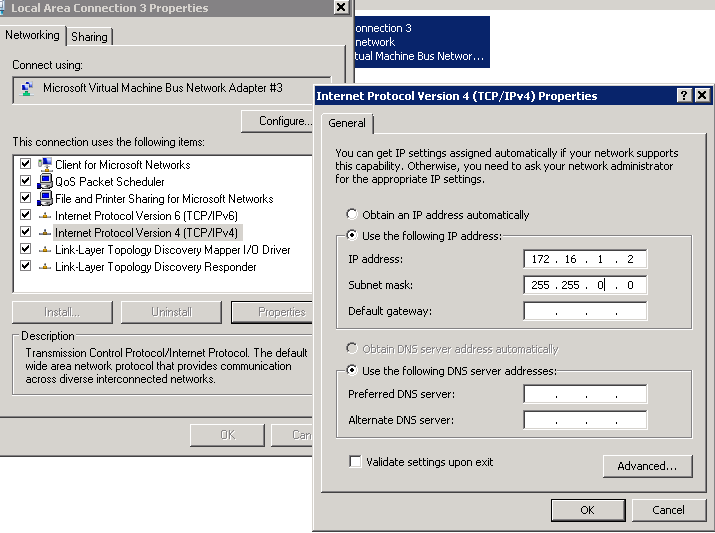Viewport: 715px width, 533px height.
Task: Select Internet Protocol Version 4 list item
Action: tap(146, 233)
